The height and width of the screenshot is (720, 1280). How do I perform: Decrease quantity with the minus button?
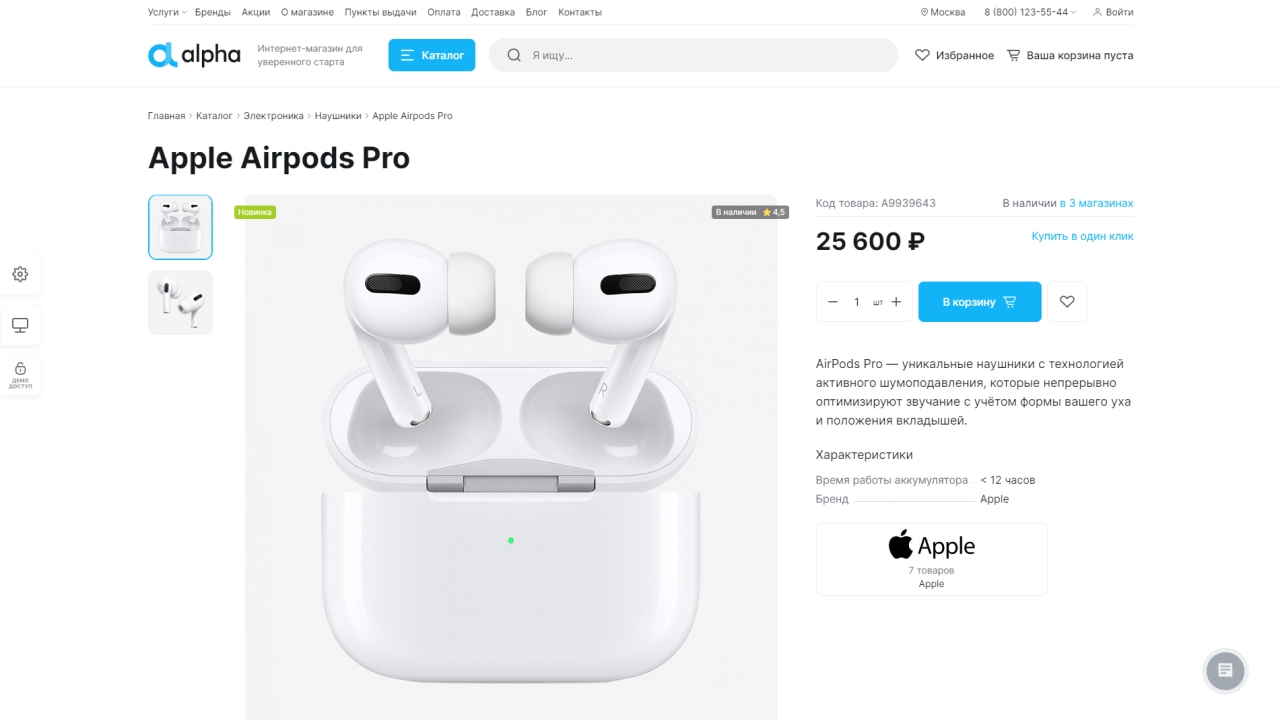[x=833, y=302]
